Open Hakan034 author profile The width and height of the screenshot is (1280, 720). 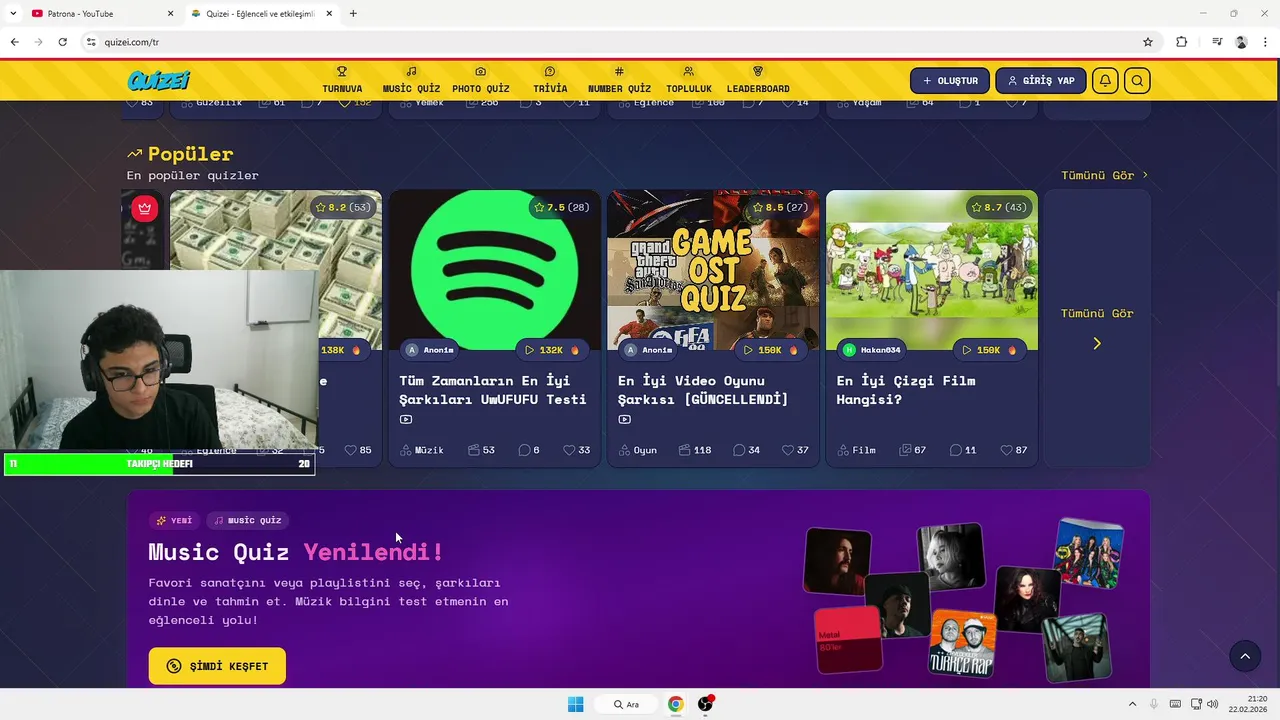pos(872,350)
